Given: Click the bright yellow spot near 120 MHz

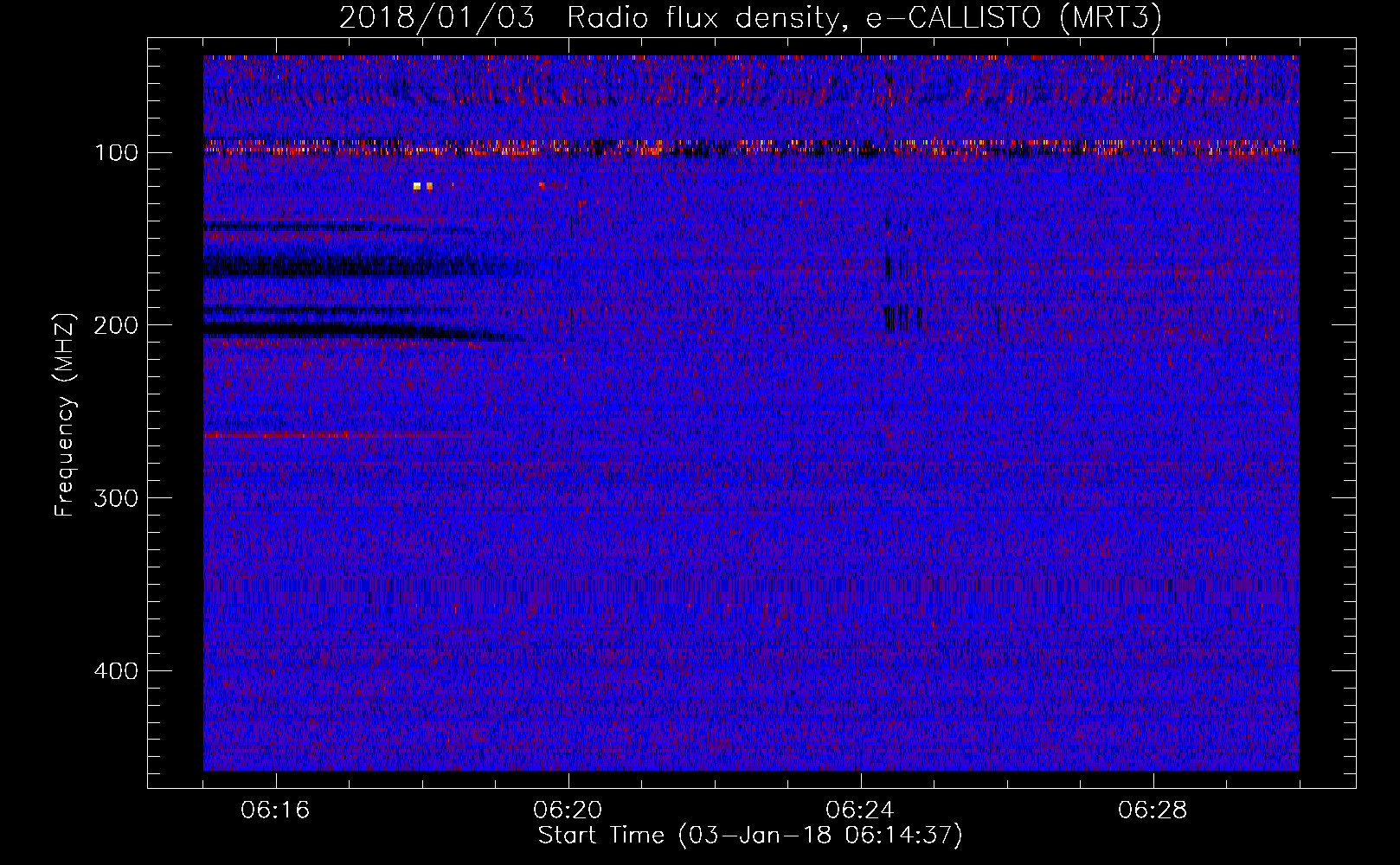Looking at the screenshot, I should (x=417, y=186).
